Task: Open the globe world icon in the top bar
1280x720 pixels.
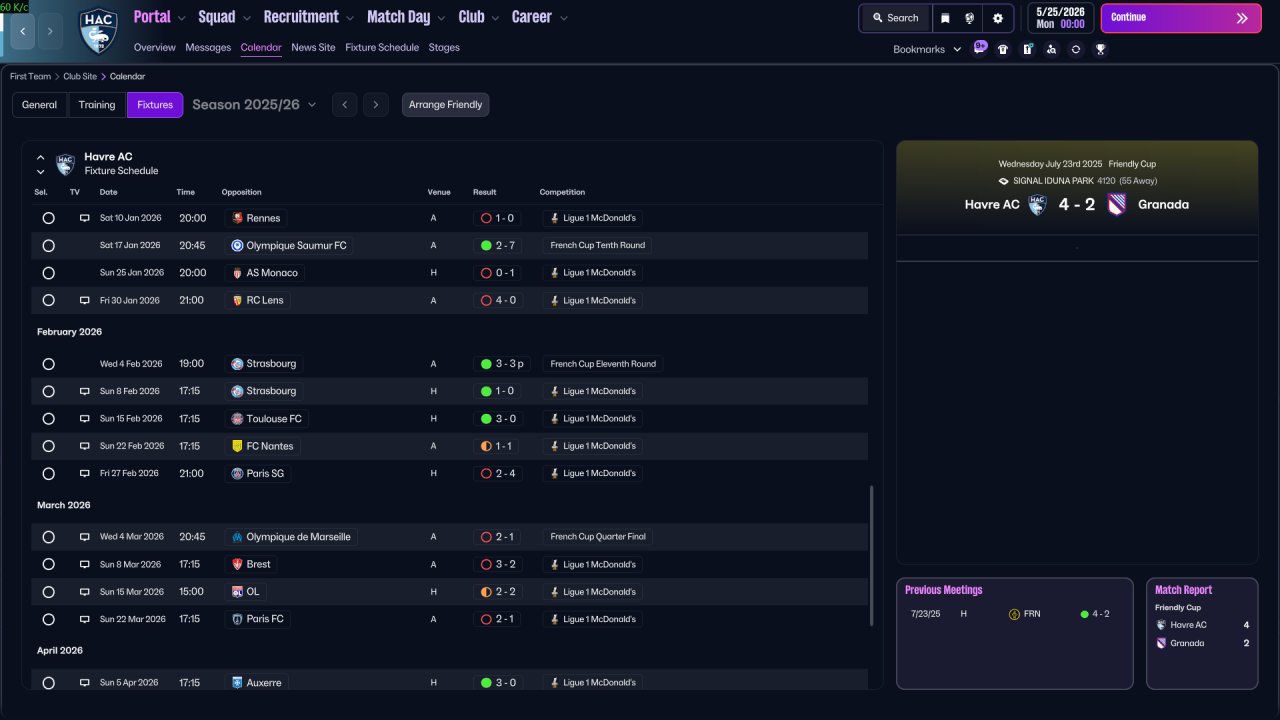Action: point(970,18)
